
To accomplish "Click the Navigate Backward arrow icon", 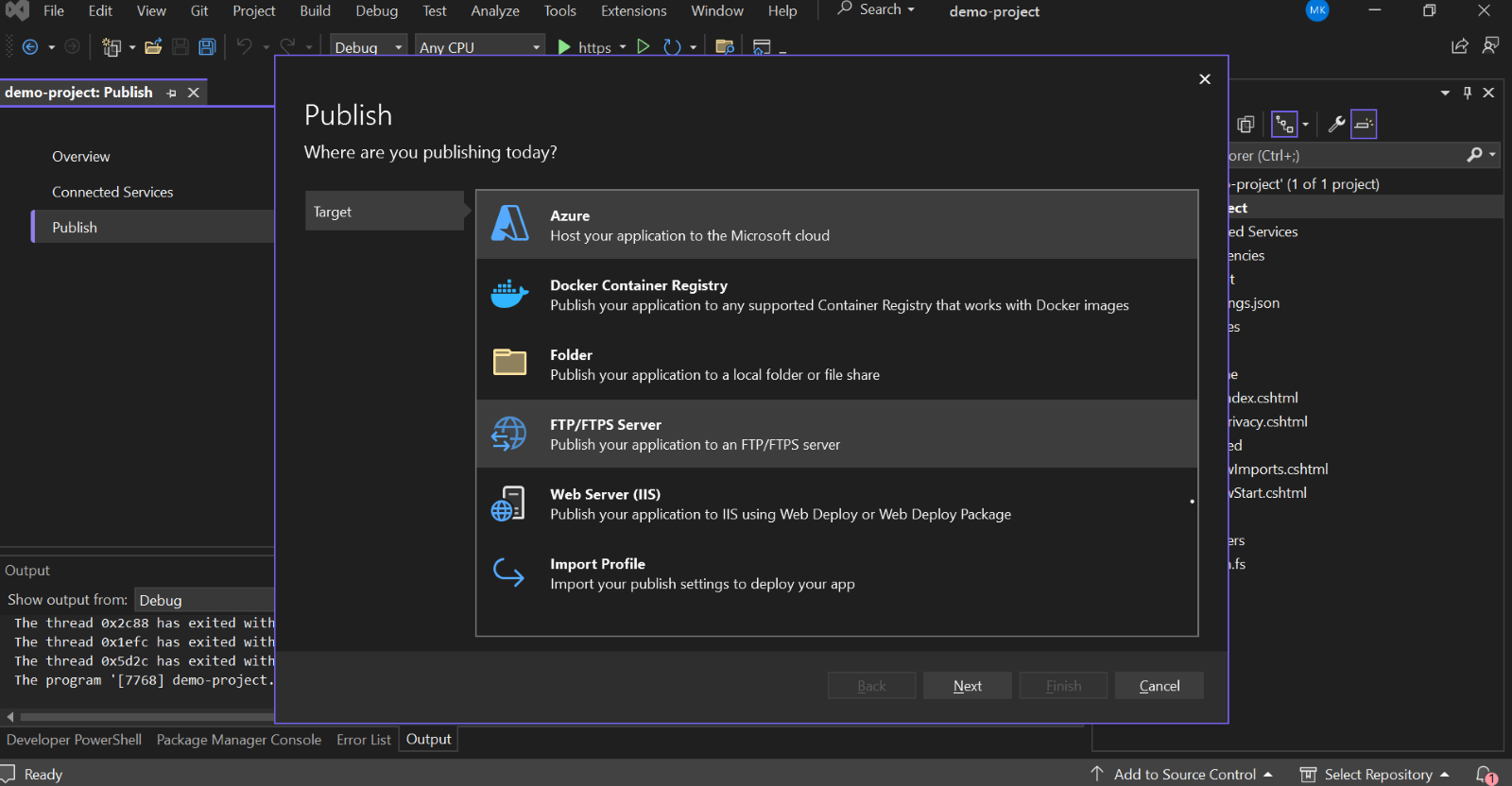I will 30,46.
